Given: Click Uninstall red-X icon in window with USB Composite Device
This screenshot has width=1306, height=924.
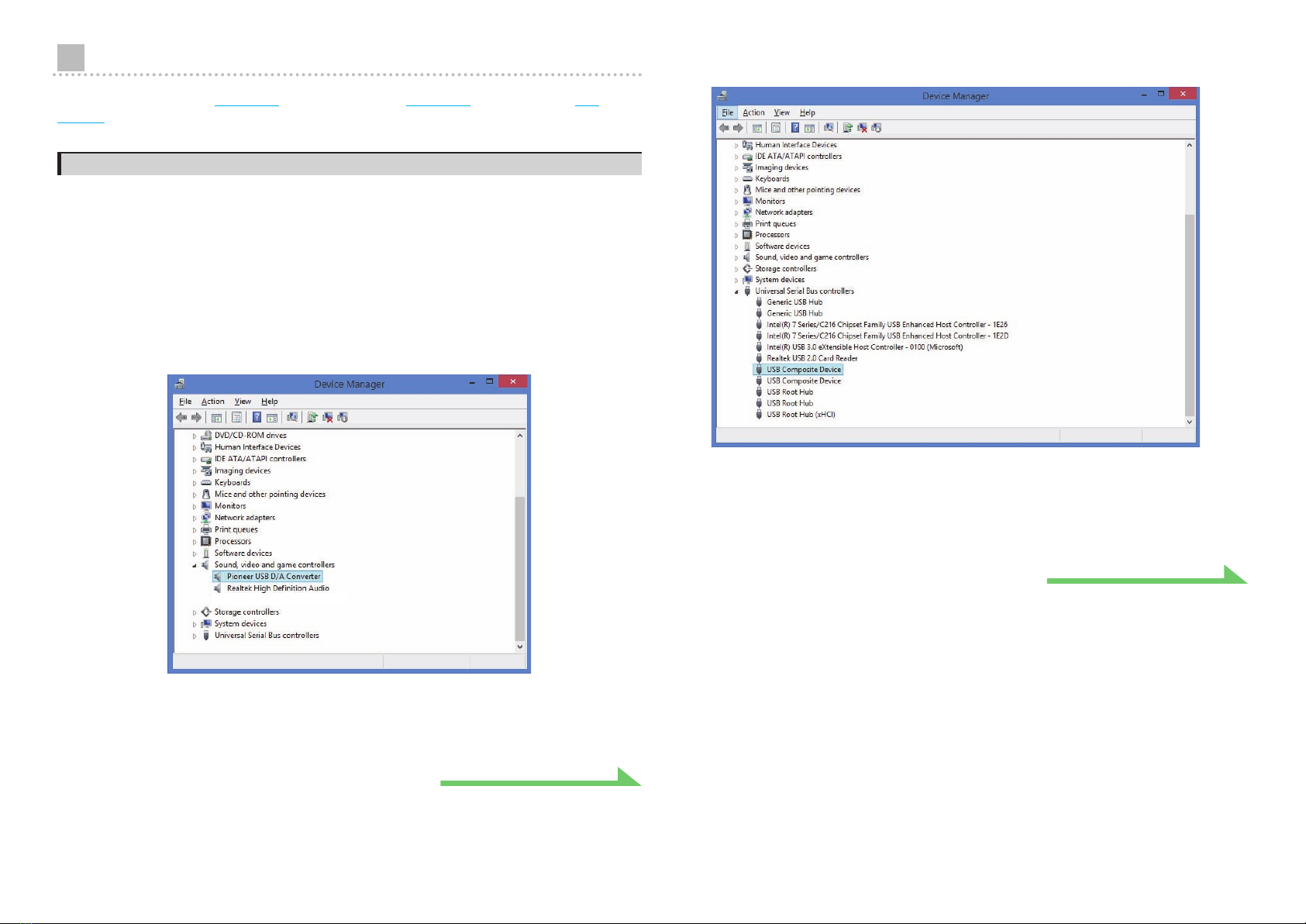Looking at the screenshot, I should click(862, 127).
